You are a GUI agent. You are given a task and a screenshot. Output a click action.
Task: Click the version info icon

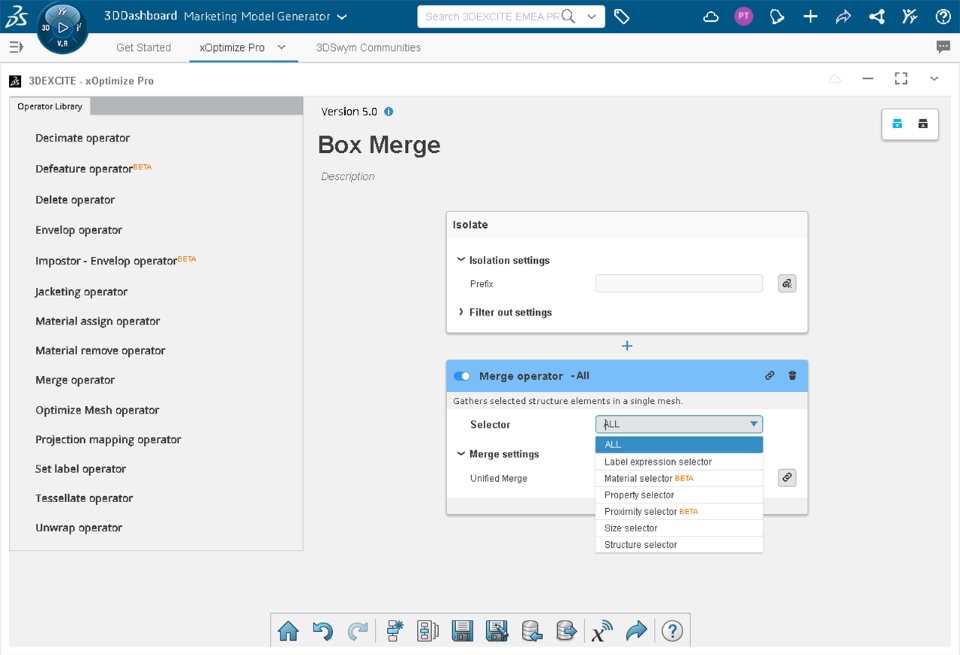[x=388, y=111]
